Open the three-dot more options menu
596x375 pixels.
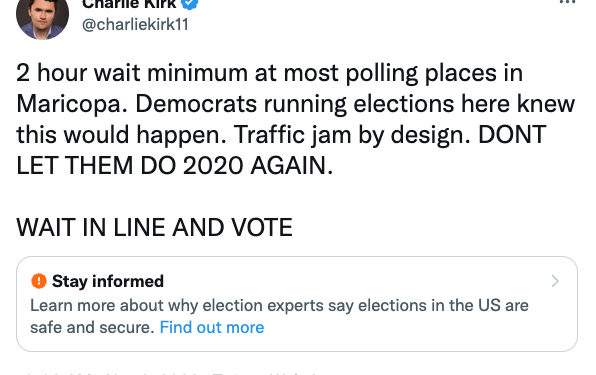tap(567, 2)
